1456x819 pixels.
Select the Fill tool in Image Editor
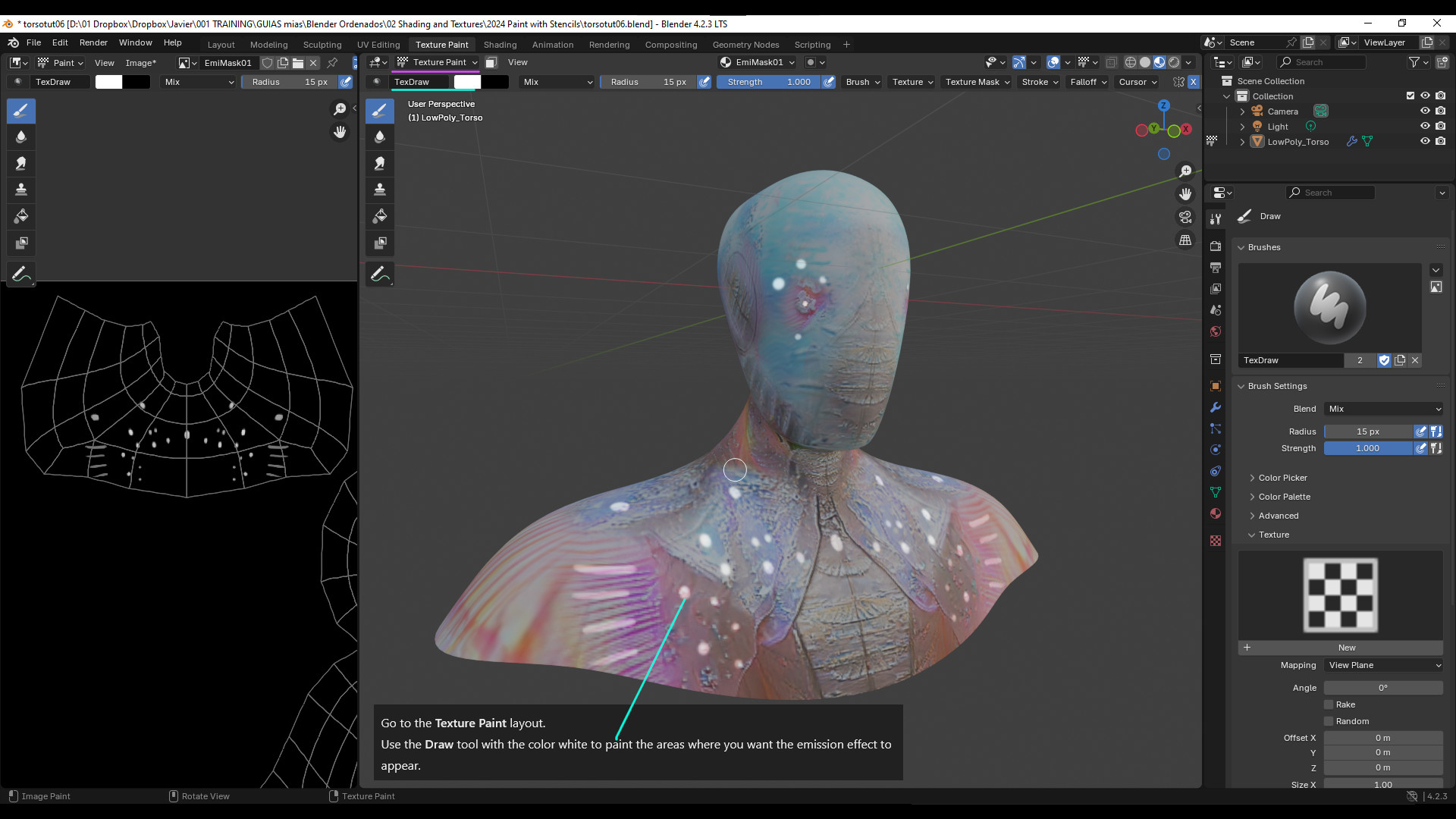click(x=21, y=216)
